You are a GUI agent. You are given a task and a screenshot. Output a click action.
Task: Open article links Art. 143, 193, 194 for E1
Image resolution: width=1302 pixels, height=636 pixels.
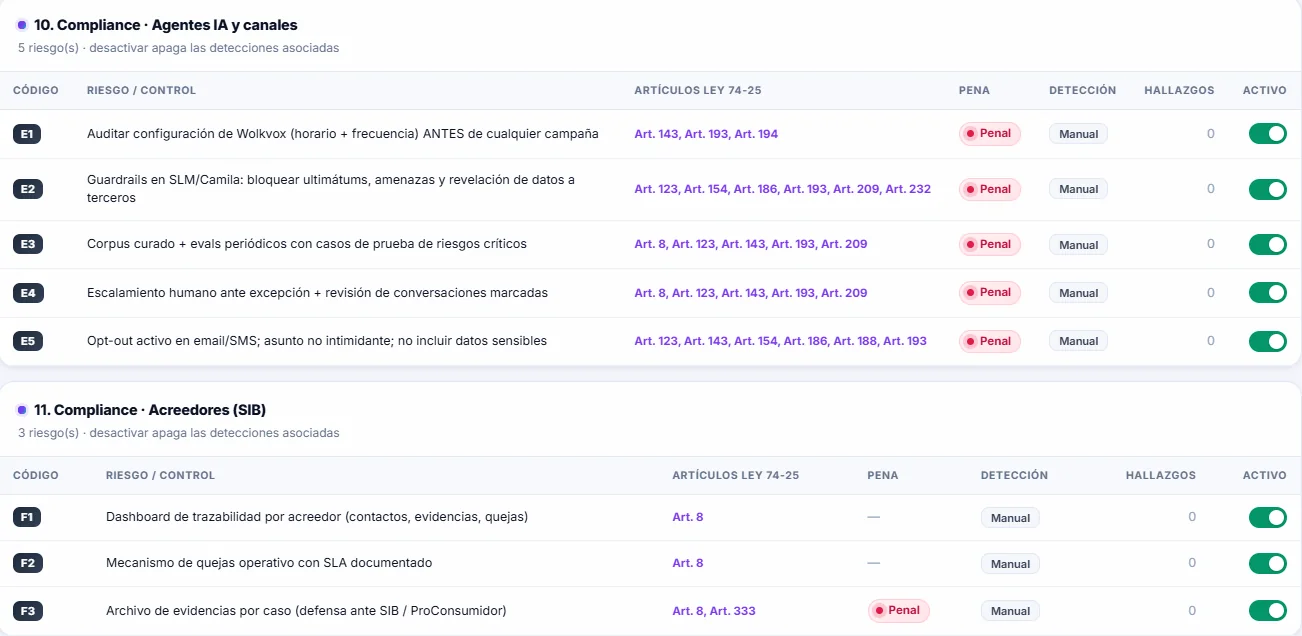tap(706, 134)
